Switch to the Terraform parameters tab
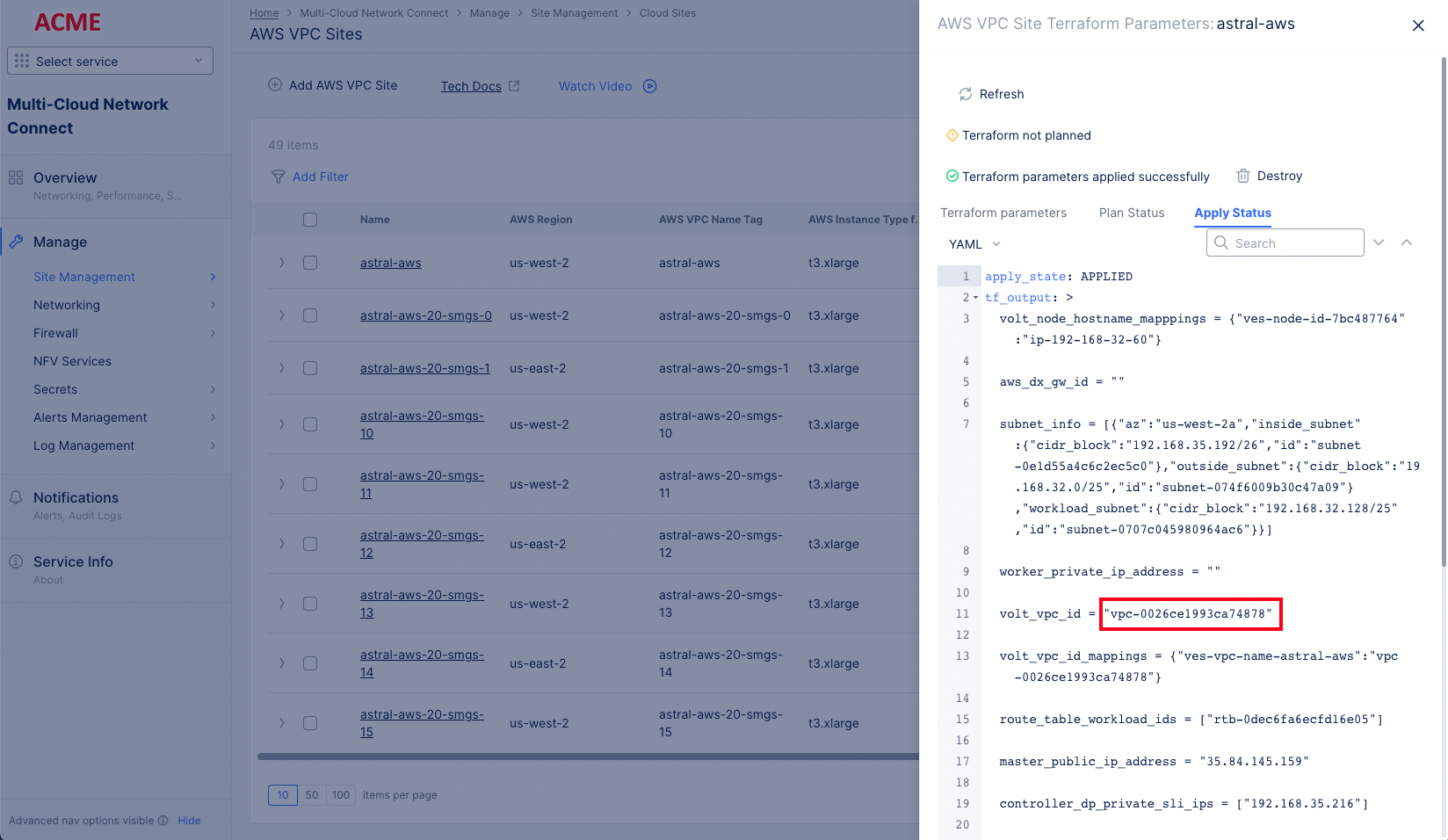The width and height of the screenshot is (1448, 840). (1004, 213)
